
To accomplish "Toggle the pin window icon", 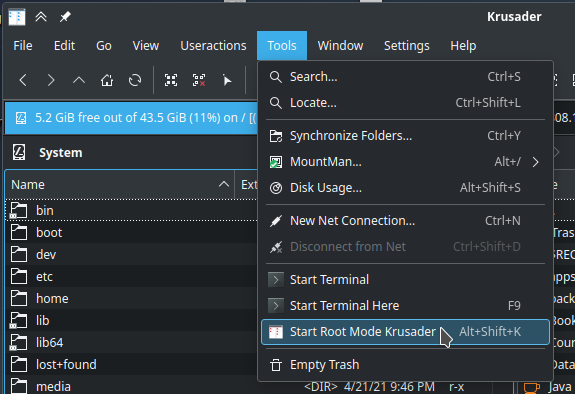I will [65, 17].
